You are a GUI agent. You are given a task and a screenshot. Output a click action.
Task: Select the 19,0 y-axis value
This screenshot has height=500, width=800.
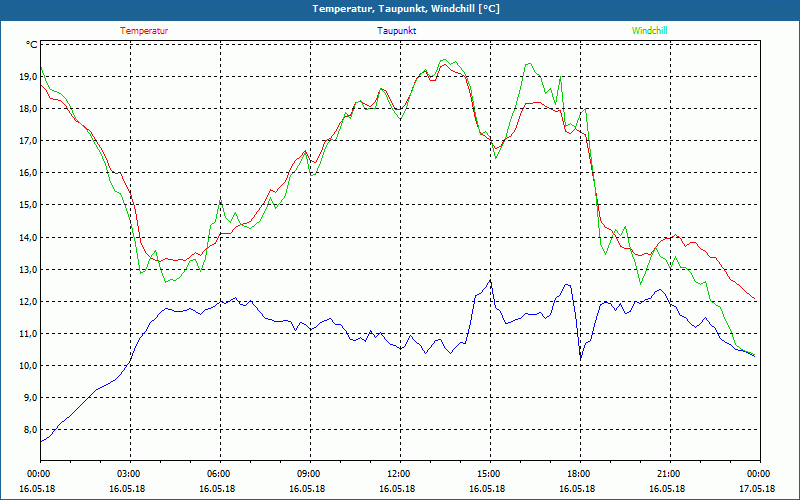[29, 77]
